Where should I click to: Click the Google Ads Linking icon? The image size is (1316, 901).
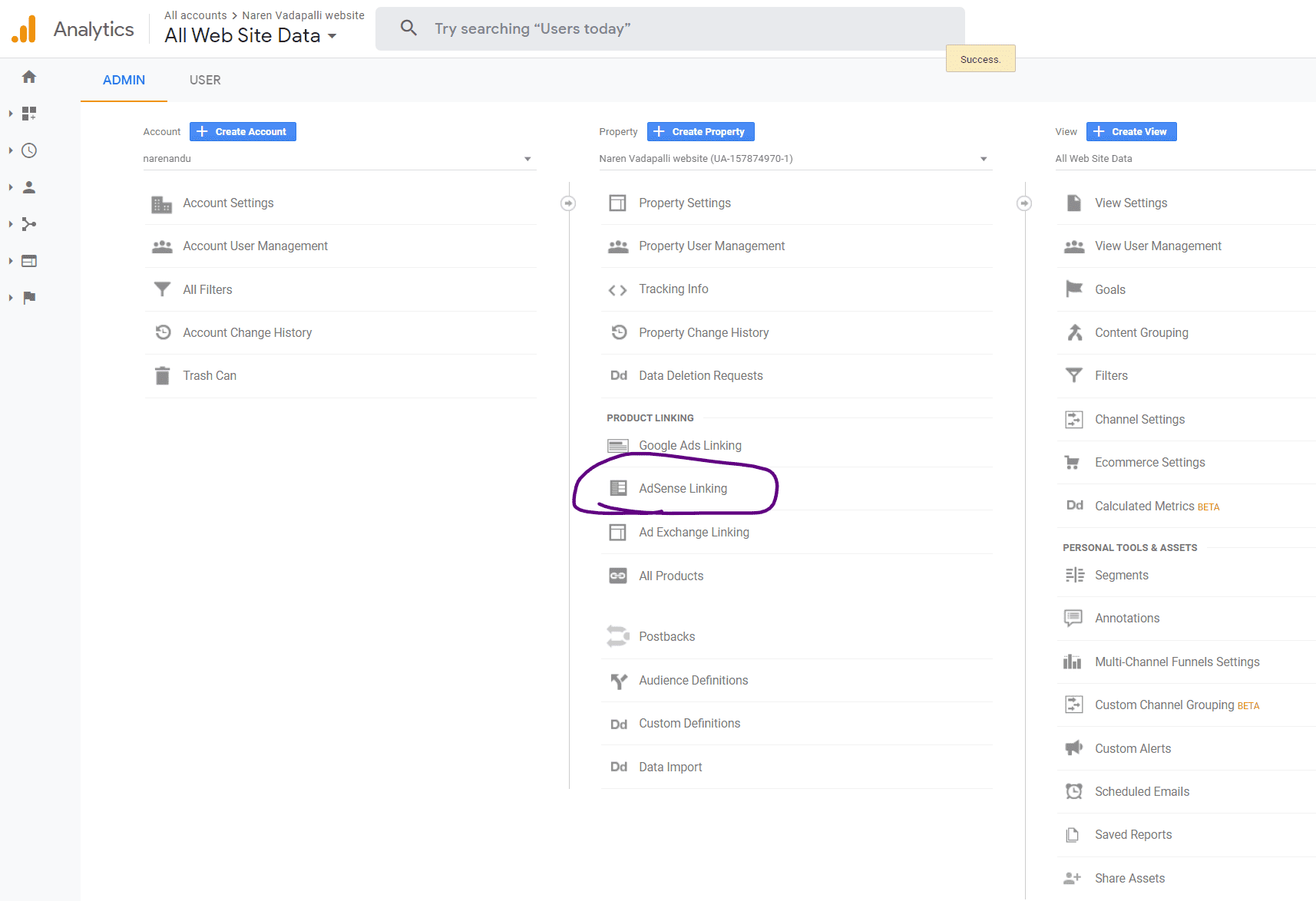pos(618,446)
